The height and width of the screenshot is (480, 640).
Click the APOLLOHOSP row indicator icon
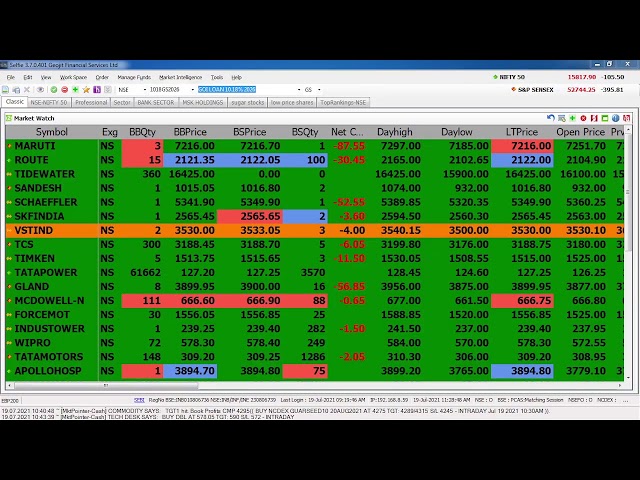coord(9,371)
